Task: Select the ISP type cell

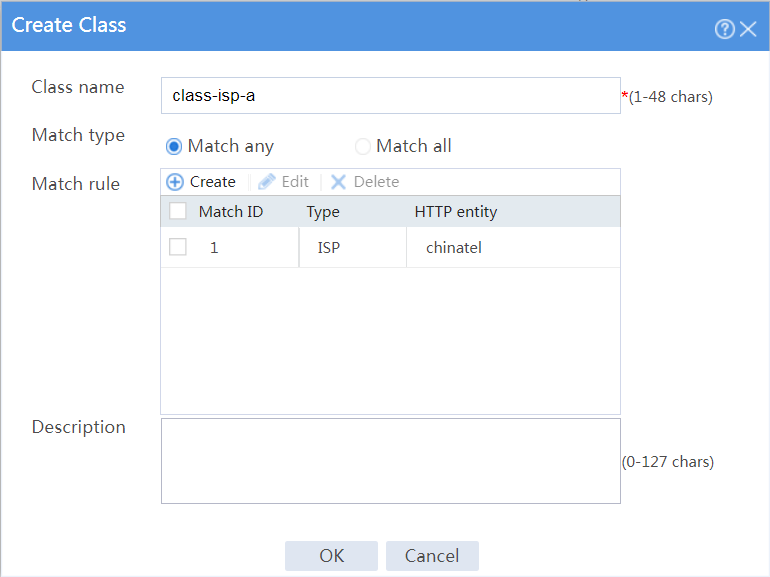Action: [x=353, y=247]
